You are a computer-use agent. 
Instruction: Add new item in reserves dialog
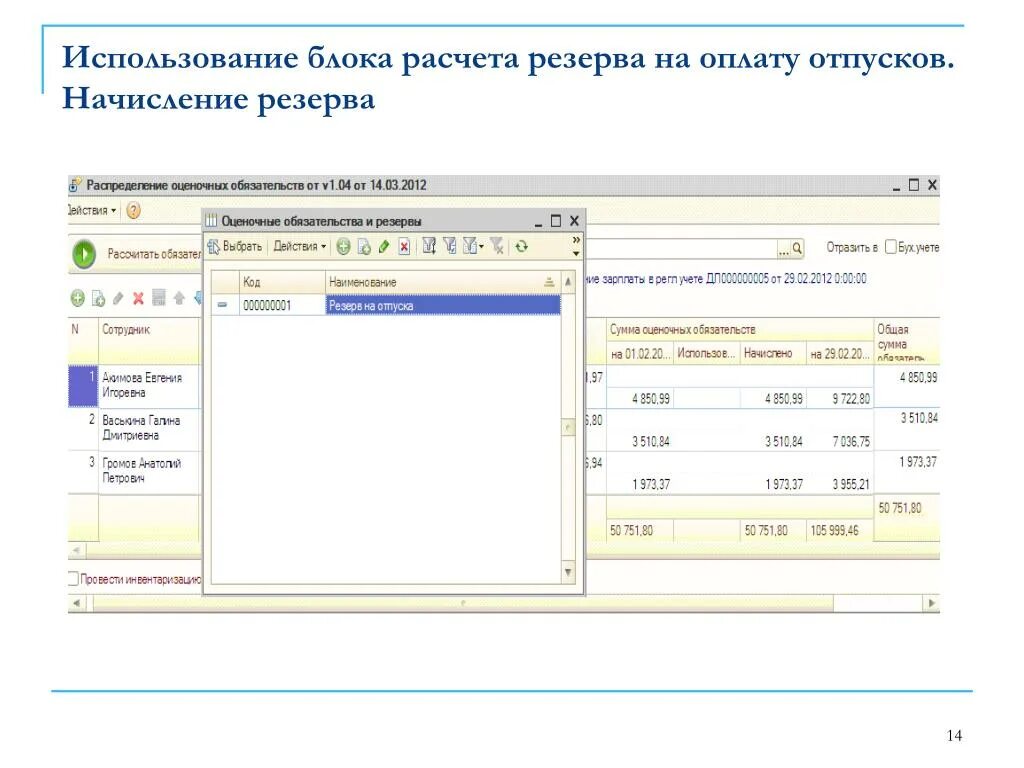click(x=344, y=247)
